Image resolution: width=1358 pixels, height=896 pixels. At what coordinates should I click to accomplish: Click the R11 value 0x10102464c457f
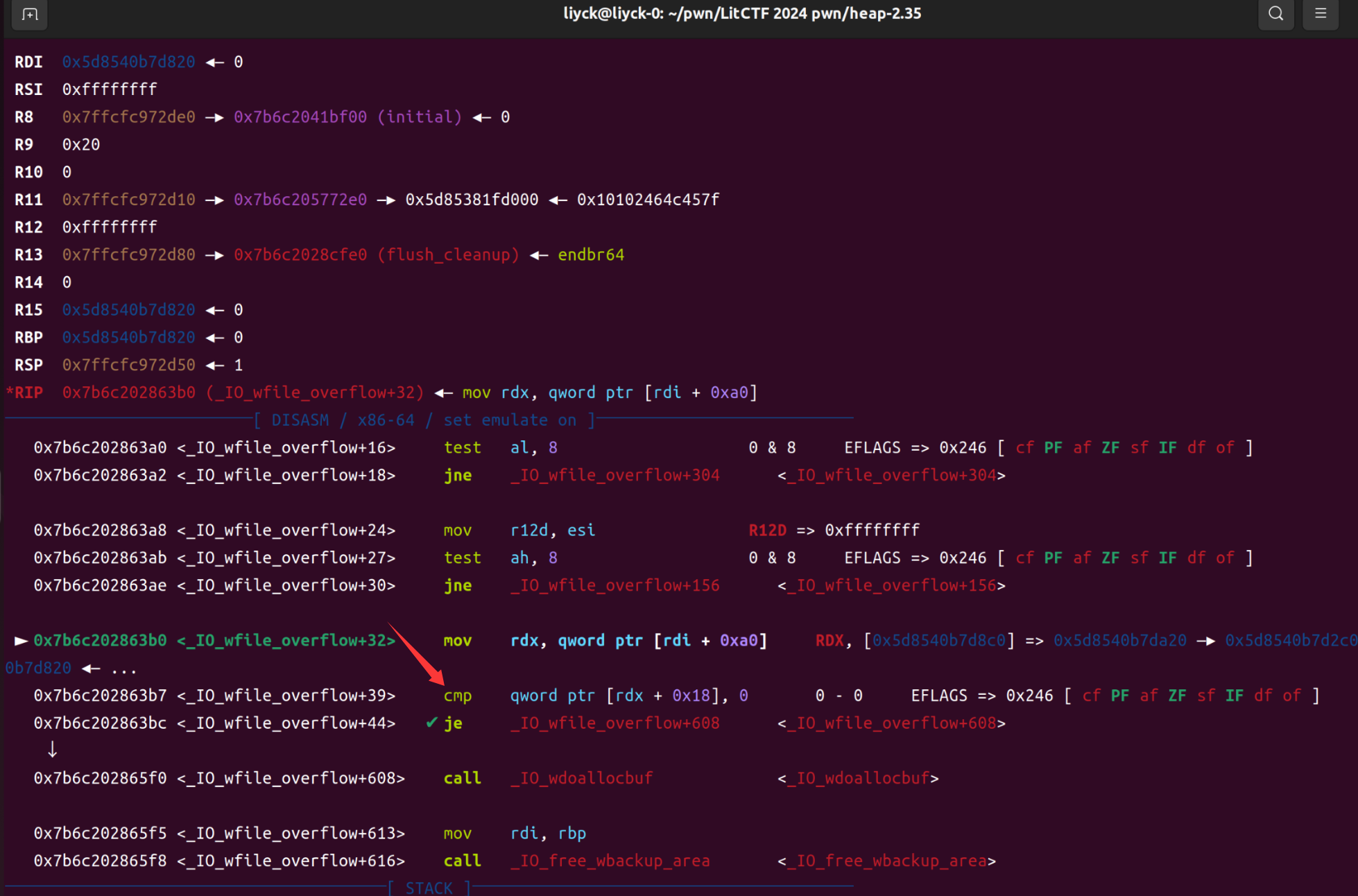point(648,200)
